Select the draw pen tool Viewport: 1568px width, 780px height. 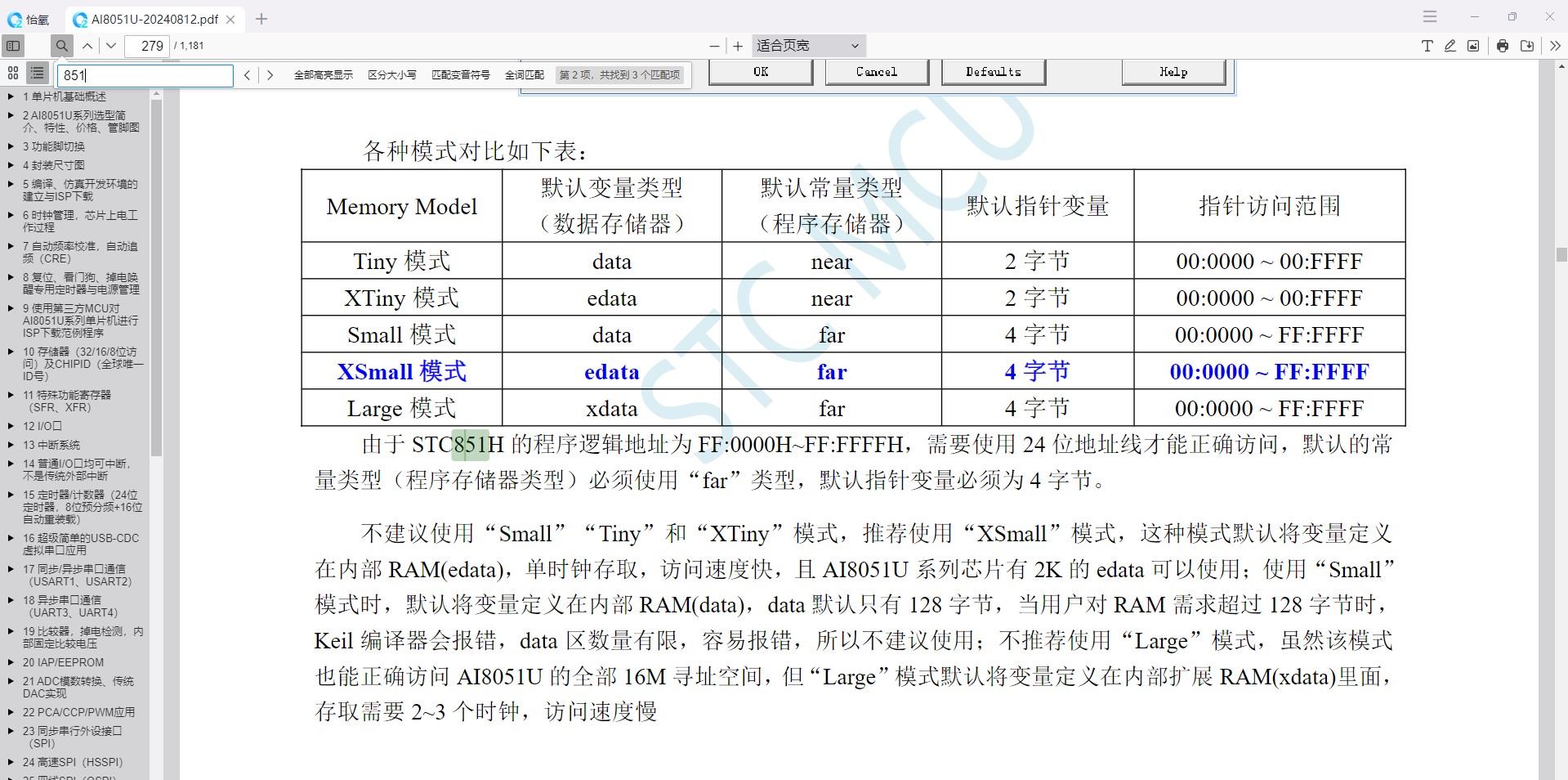(x=1450, y=46)
